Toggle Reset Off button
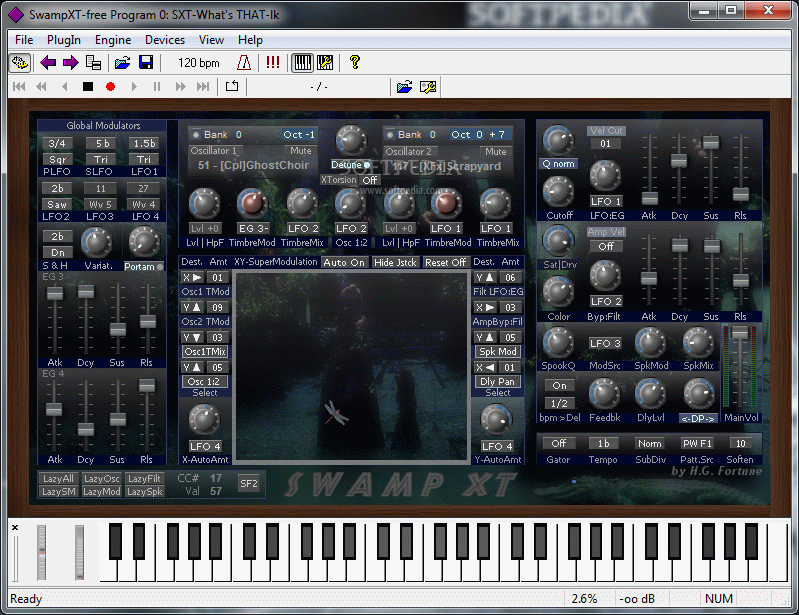This screenshot has height=615, width=799. click(445, 262)
